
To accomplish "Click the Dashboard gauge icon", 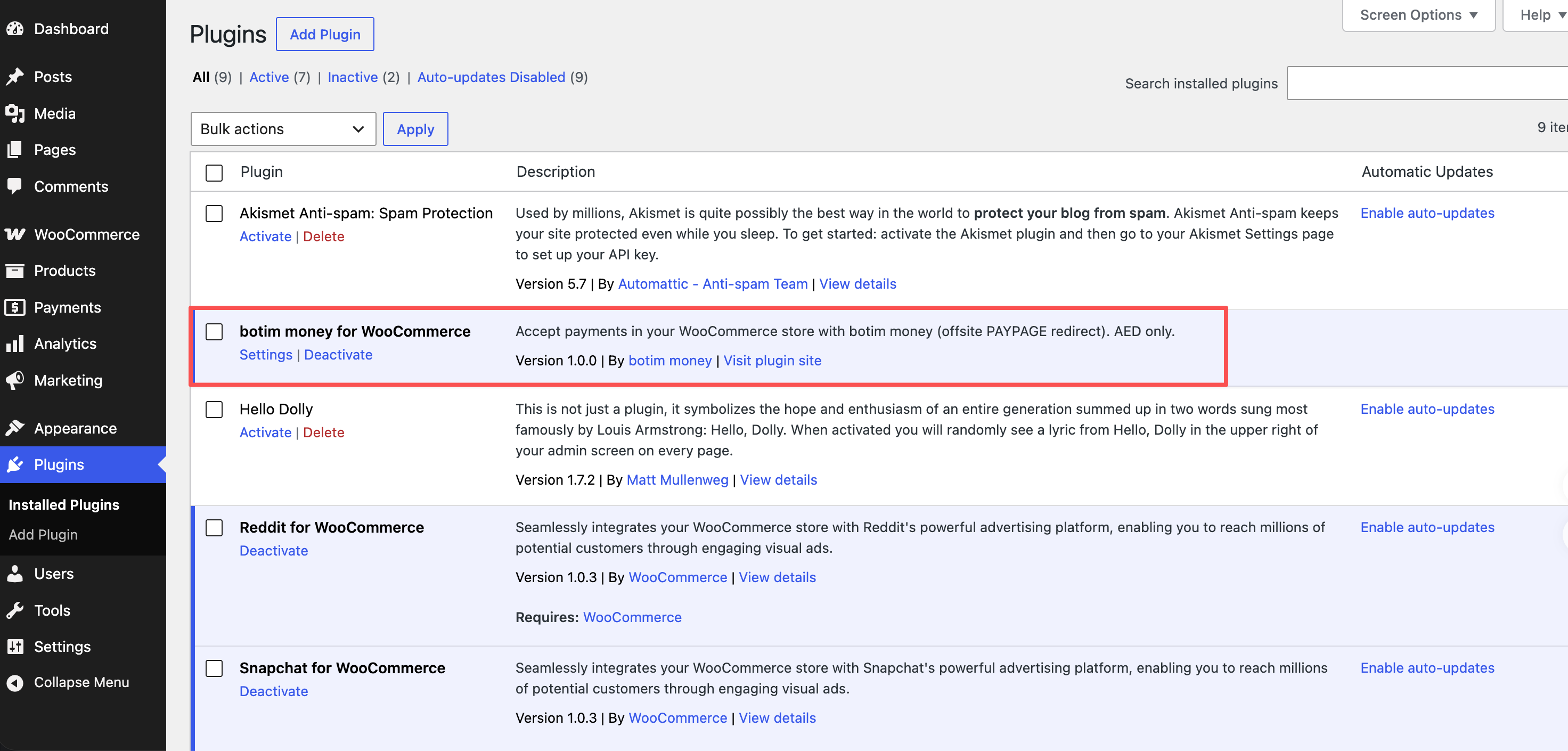I will click(x=15, y=29).
